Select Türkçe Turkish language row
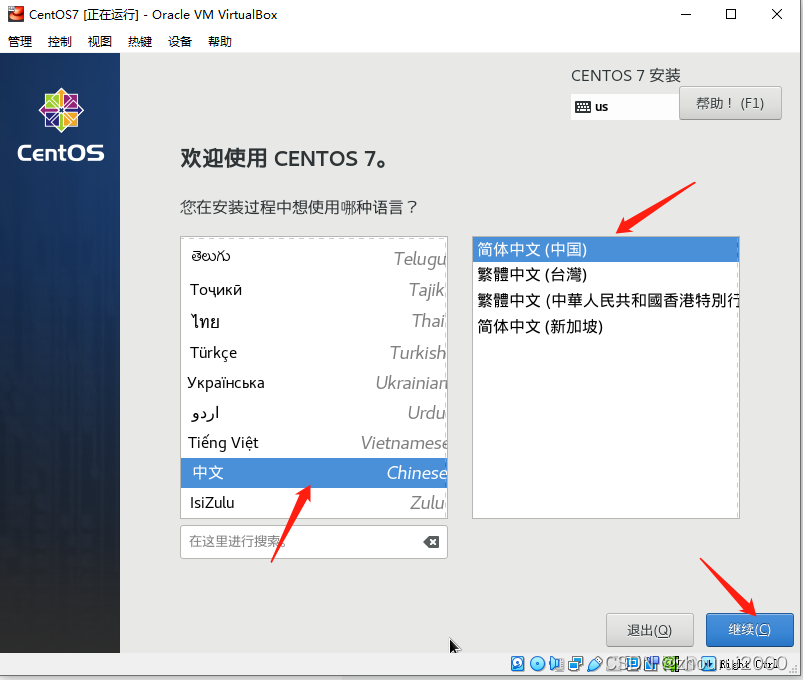The height and width of the screenshot is (680, 803). click(314, 352)
